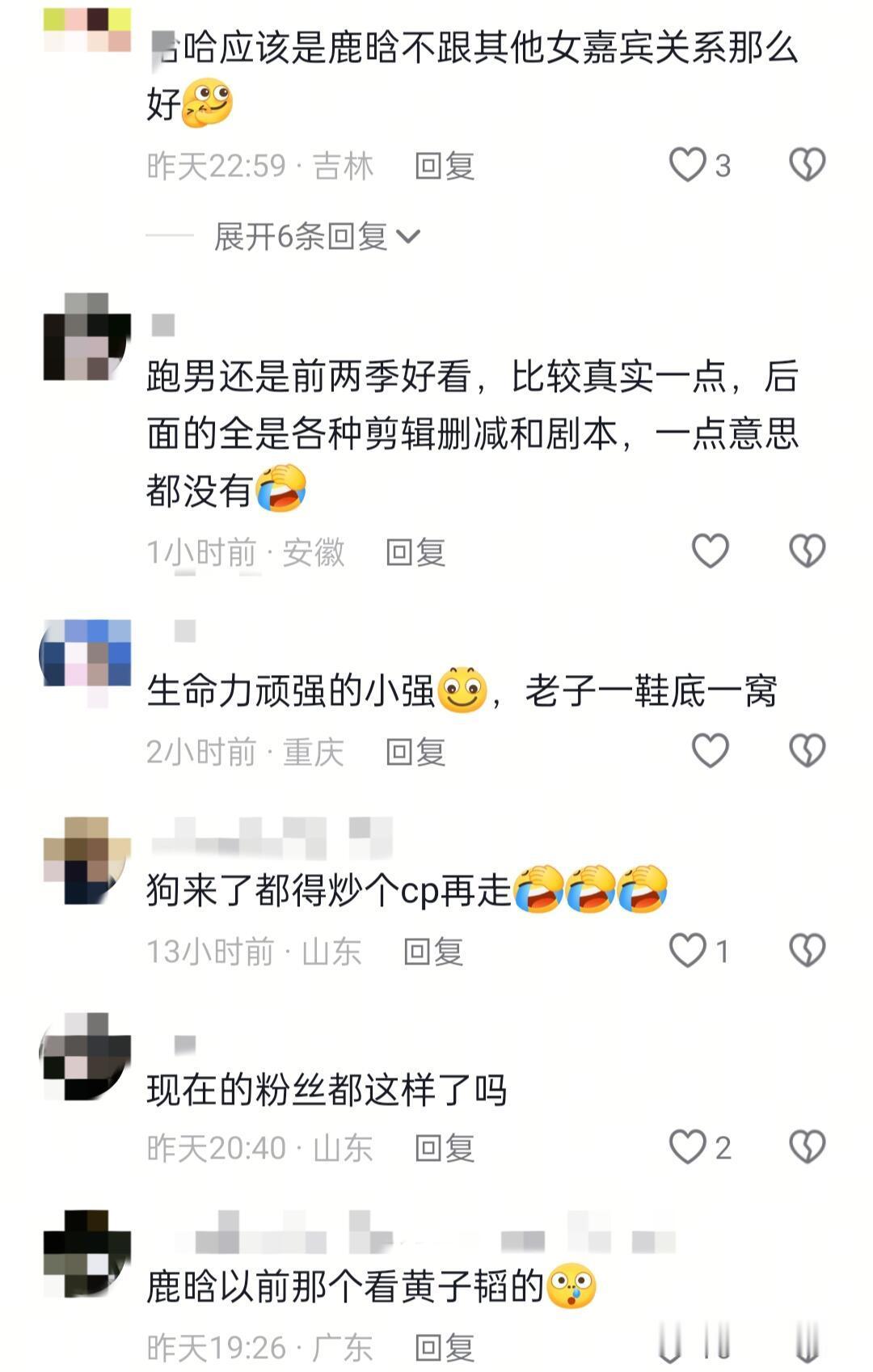Like the 安徽 comment about 跑男

point(711,551)
